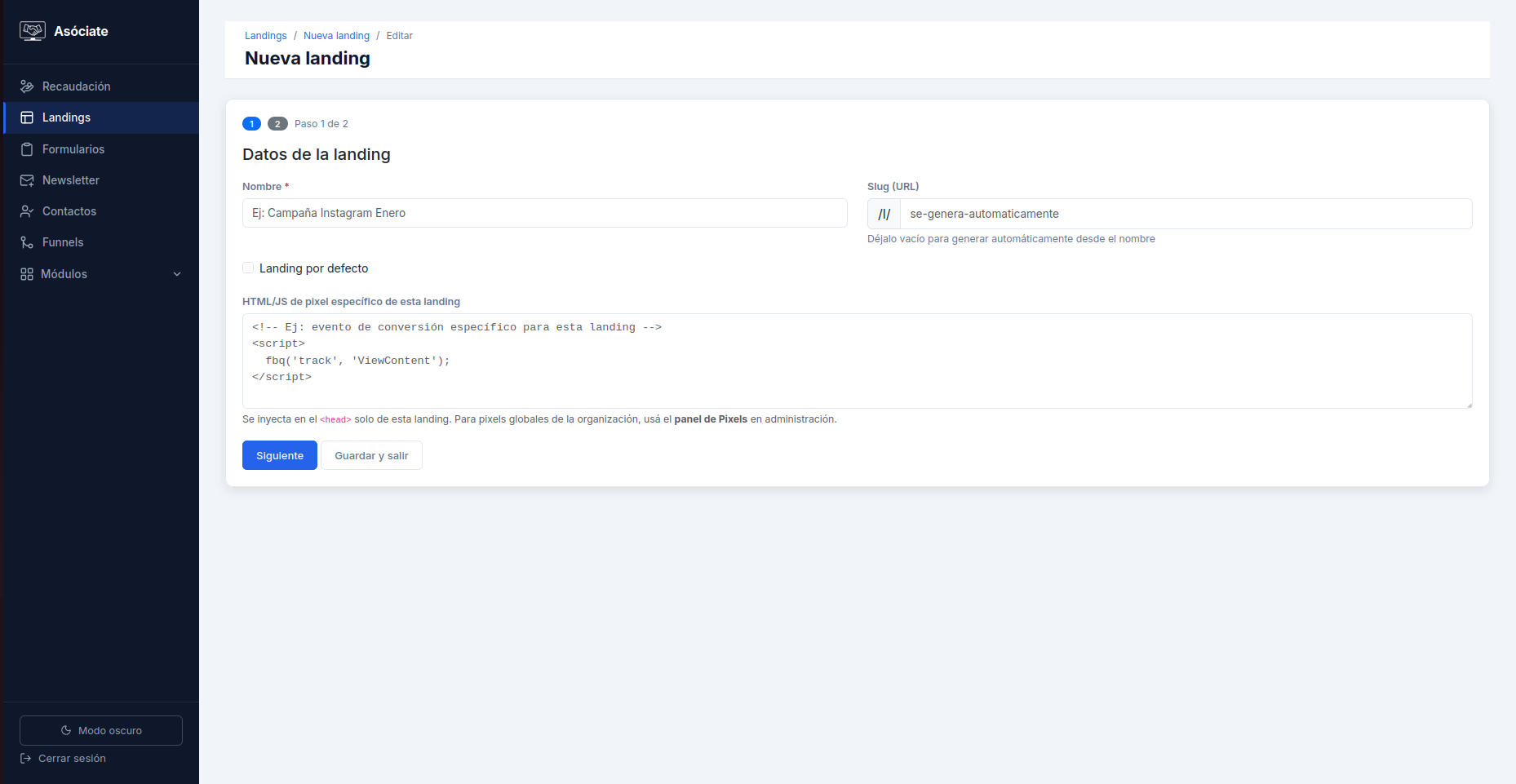Click Cerrar sesión link

click(x=63, y=758)
